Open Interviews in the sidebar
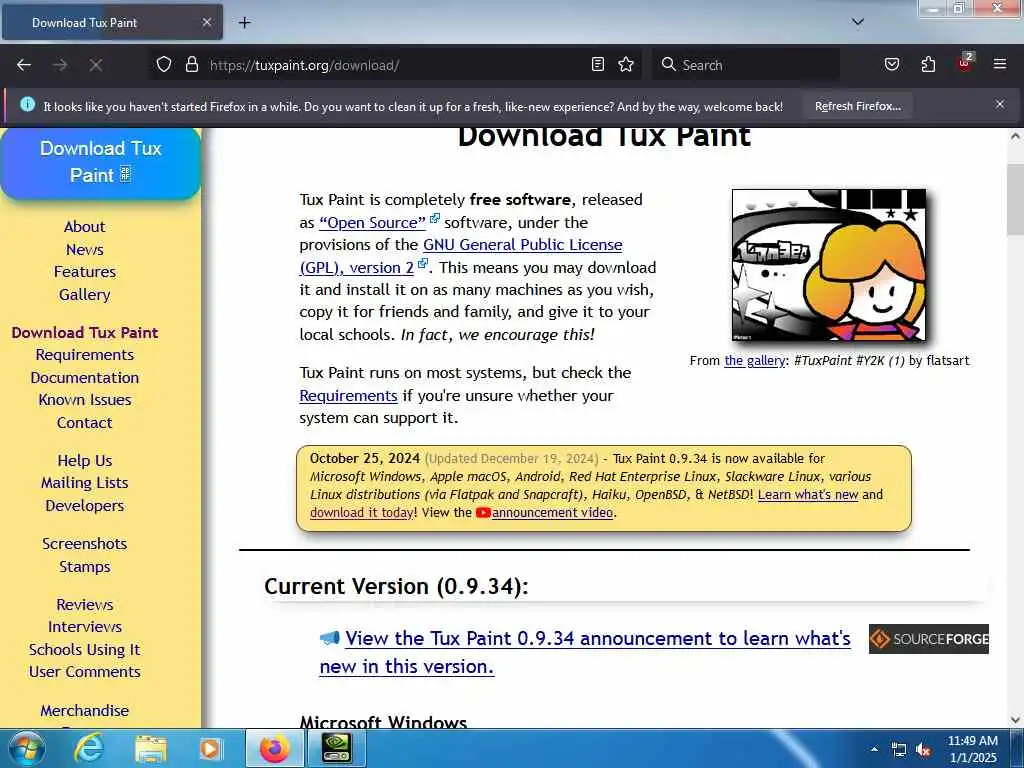 pyautogui.click(x=84, y=626)
